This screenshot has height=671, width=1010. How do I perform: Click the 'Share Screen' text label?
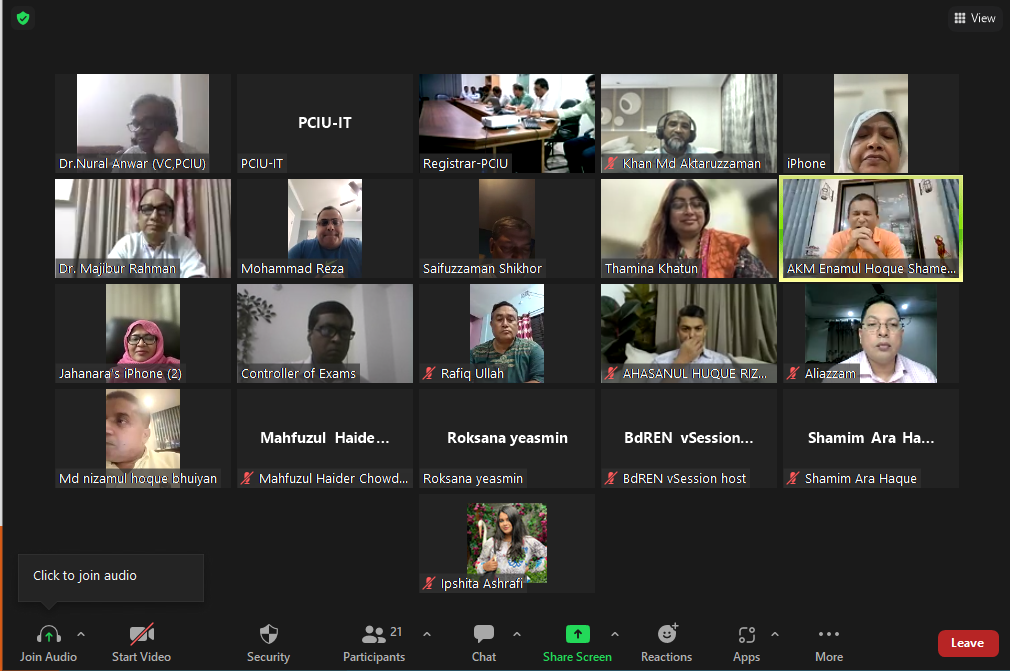pos(577,657)
